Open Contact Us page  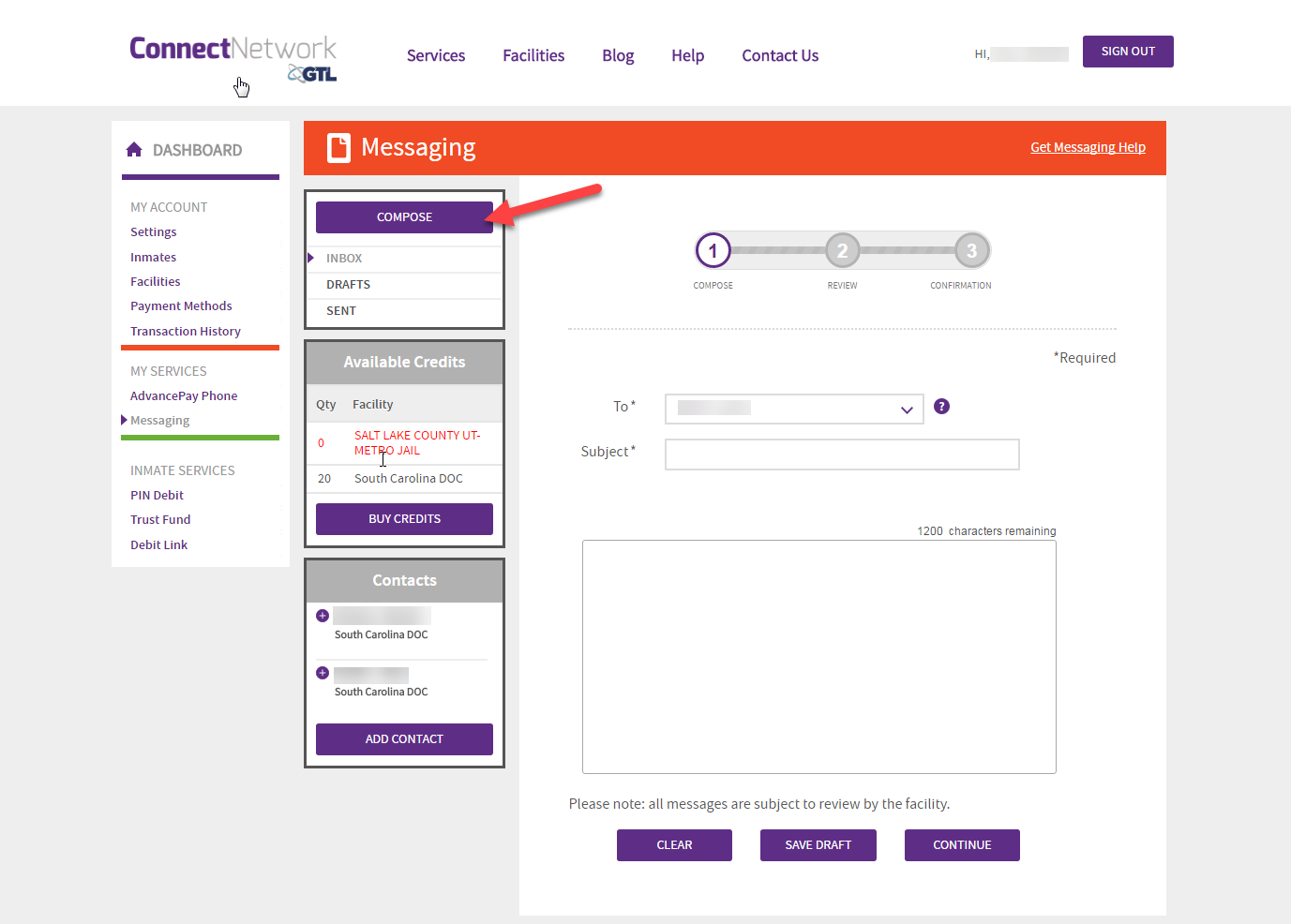coord(780,56)
